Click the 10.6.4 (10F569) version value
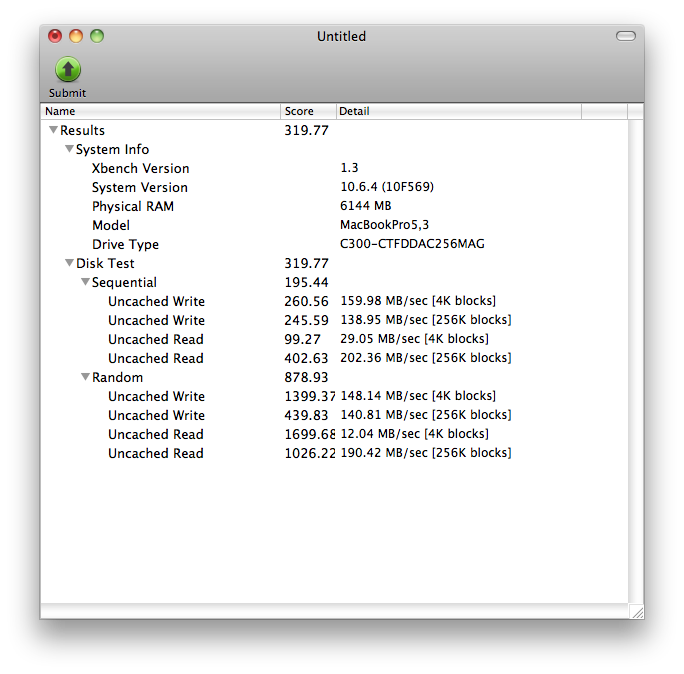This screenshot has width=684, height=674. coord(387,187)
